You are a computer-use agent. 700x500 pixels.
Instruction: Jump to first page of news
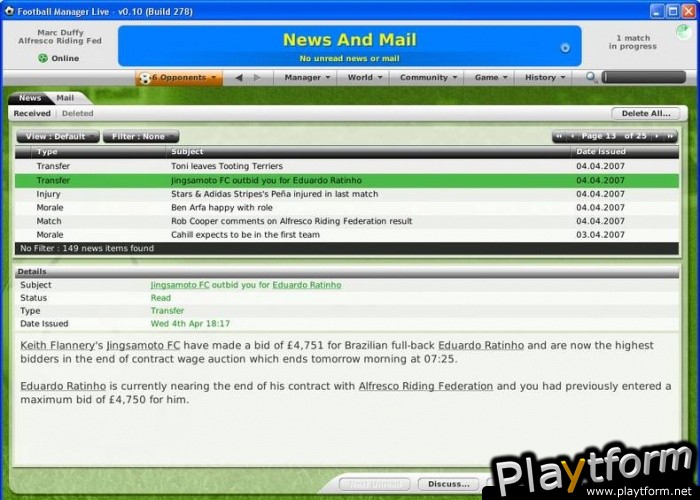pos(559,136)
